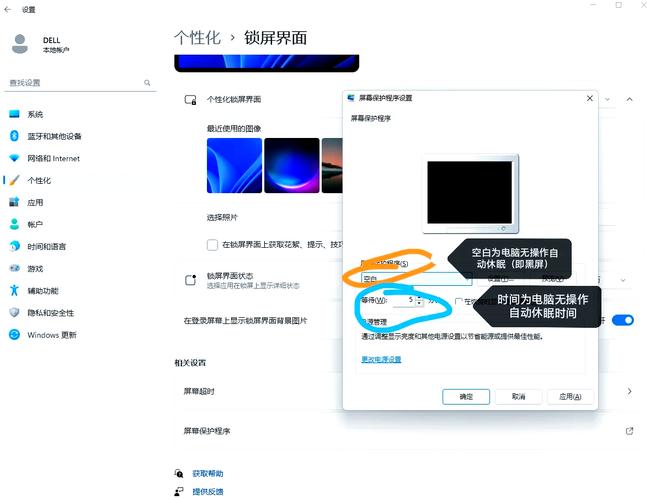
Task: Click the search magnifier icon
Action: pyautogui.click(x=147, y=83)
